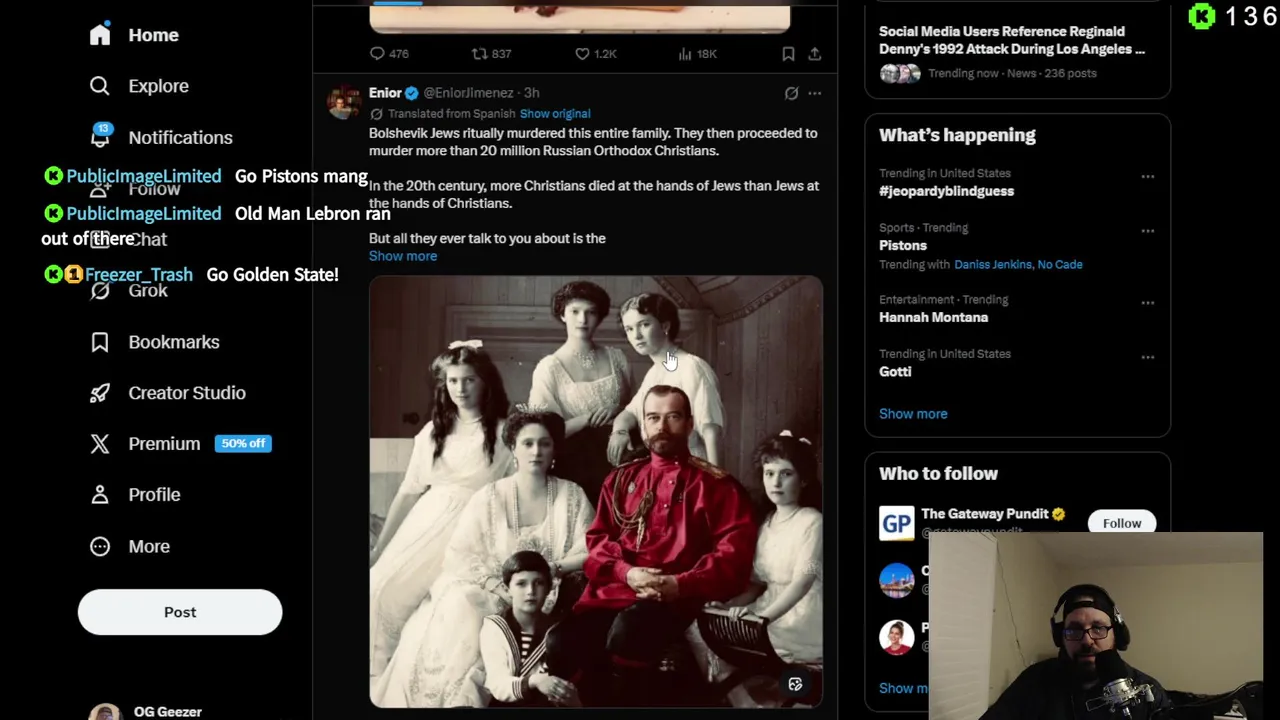1280x720 pixels.
Task: Click Enior's verified badge
Action: [x=411, y=93]
